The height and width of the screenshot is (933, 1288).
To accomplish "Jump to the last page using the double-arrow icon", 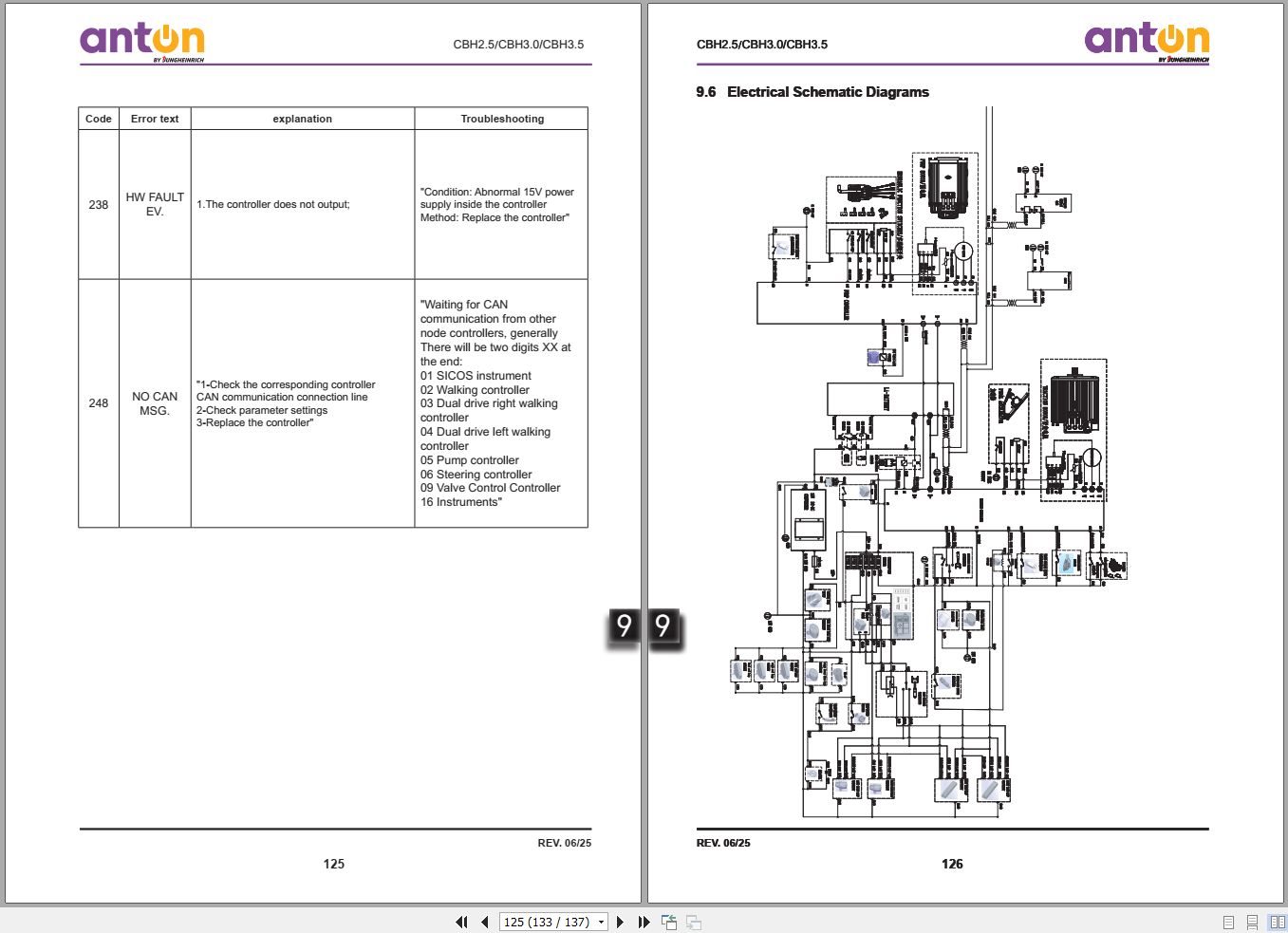I will [x=644, y=922].
